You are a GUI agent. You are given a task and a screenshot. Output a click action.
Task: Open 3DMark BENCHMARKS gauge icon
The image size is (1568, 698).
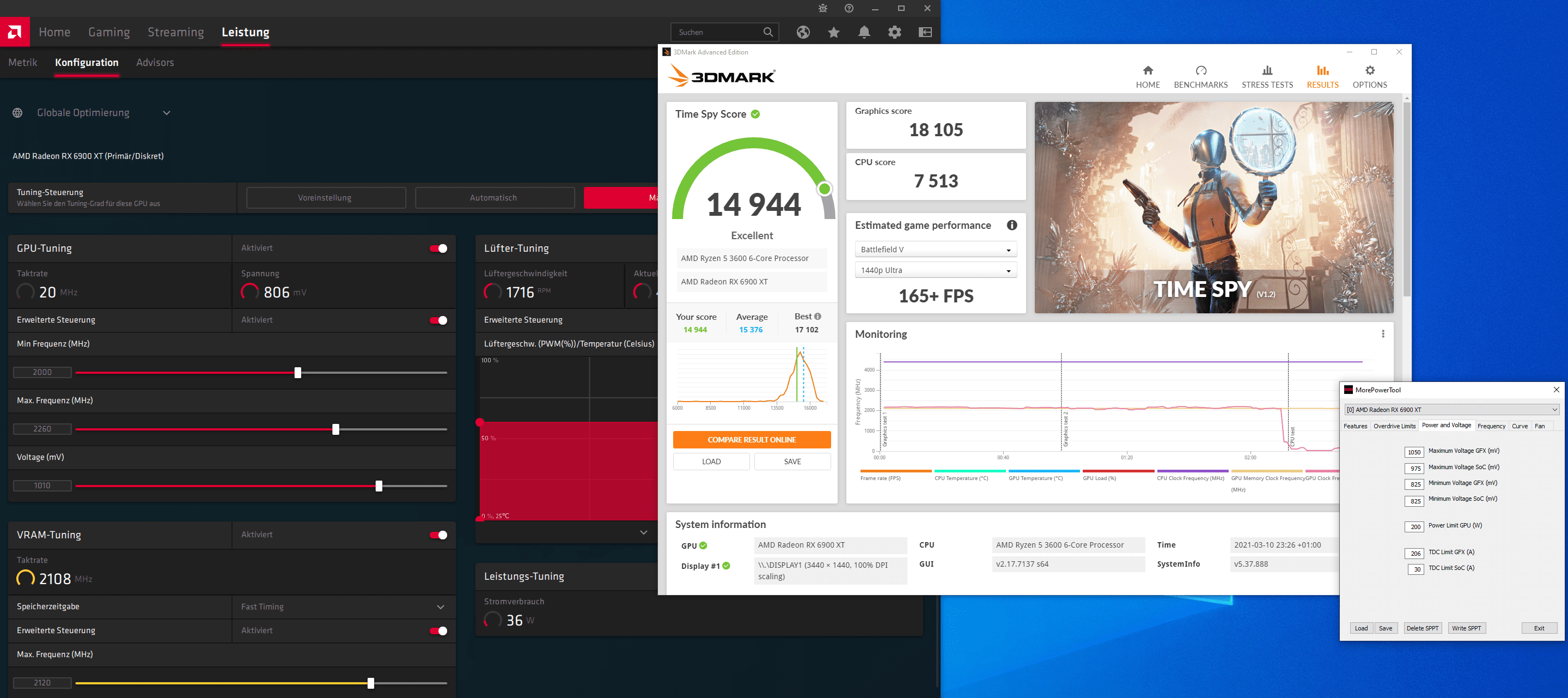[1200, 70]
